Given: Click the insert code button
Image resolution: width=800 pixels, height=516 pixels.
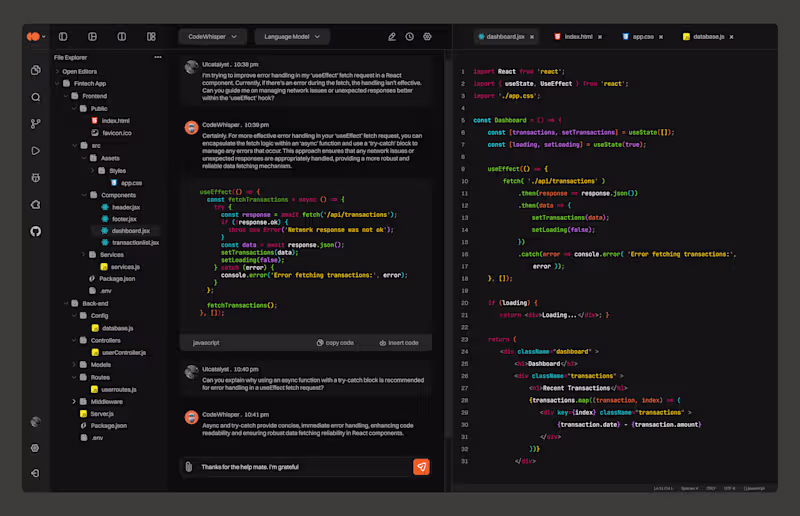Looking at the screenshot, I should click(399, 342).
